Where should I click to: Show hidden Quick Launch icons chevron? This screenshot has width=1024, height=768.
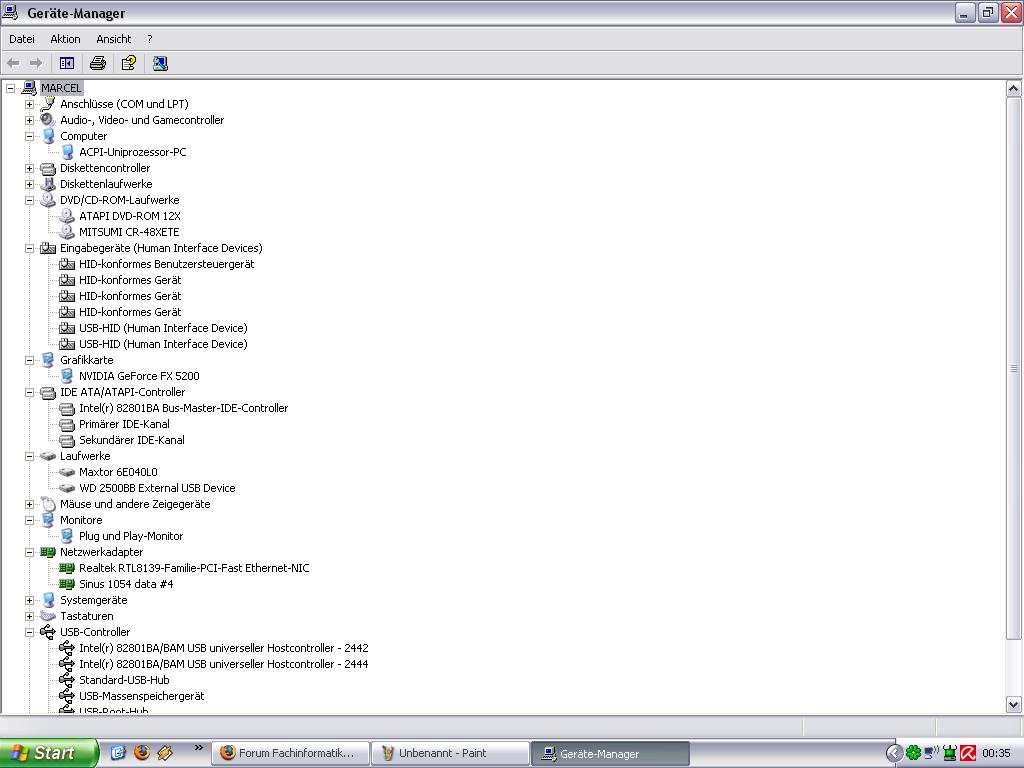(199, 748)
